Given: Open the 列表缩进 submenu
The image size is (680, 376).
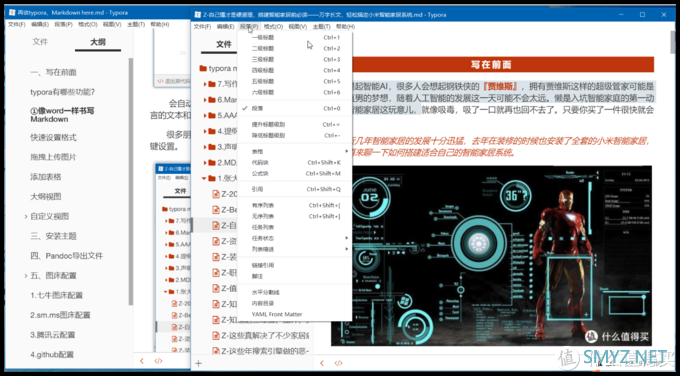Looking at the screenshot, I should (295, 249).
